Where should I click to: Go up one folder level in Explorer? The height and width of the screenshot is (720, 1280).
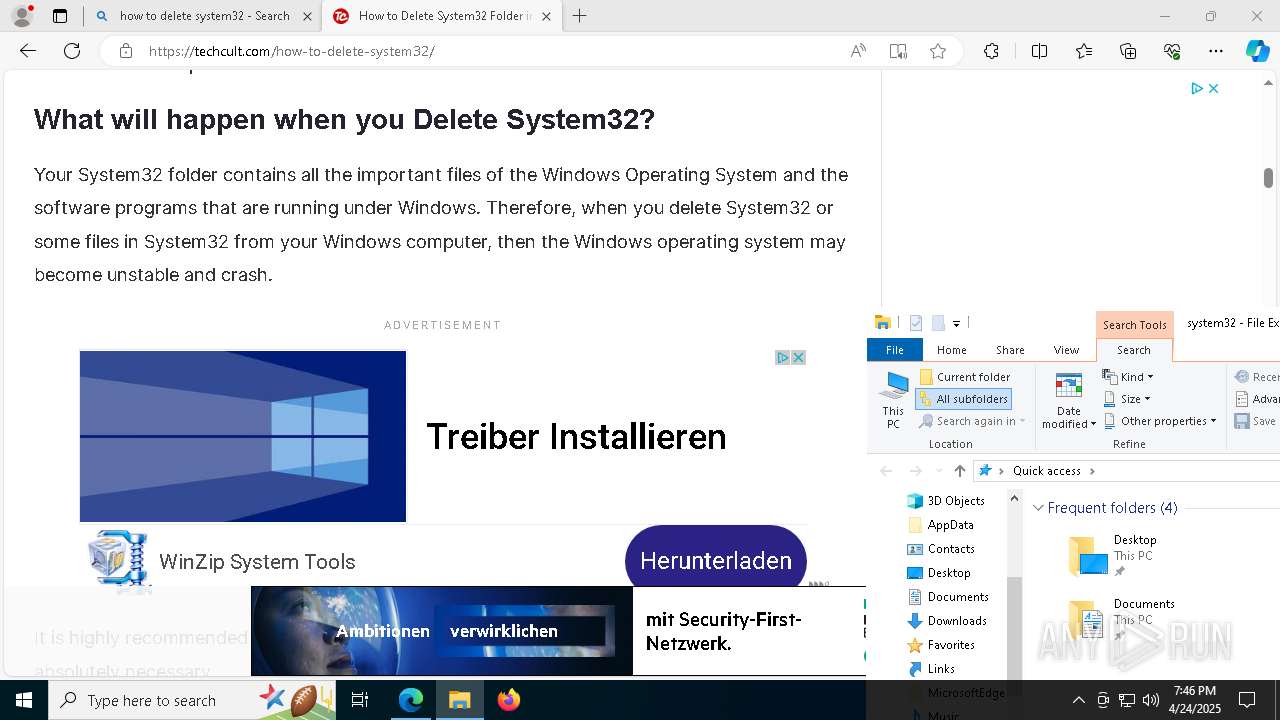pyautogui.click(x=960, y=471)
